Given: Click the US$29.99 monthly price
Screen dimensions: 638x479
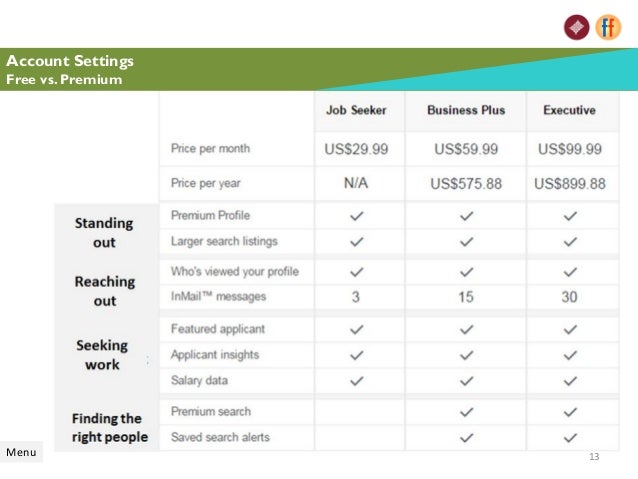Looking at the screenshot, I should click(x=356, y=149).
